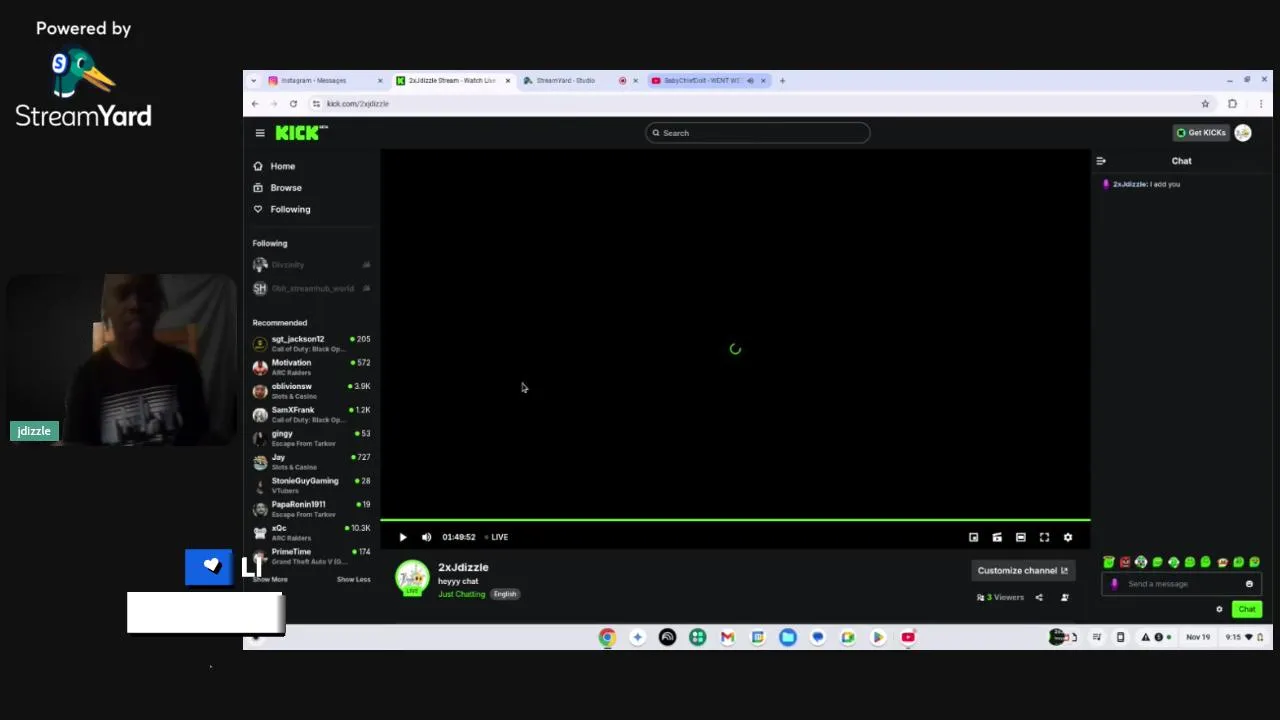This screenshot has width=1280, height=720.
Task: Open the 9:15 system status tray
Action: (1246, 637)
